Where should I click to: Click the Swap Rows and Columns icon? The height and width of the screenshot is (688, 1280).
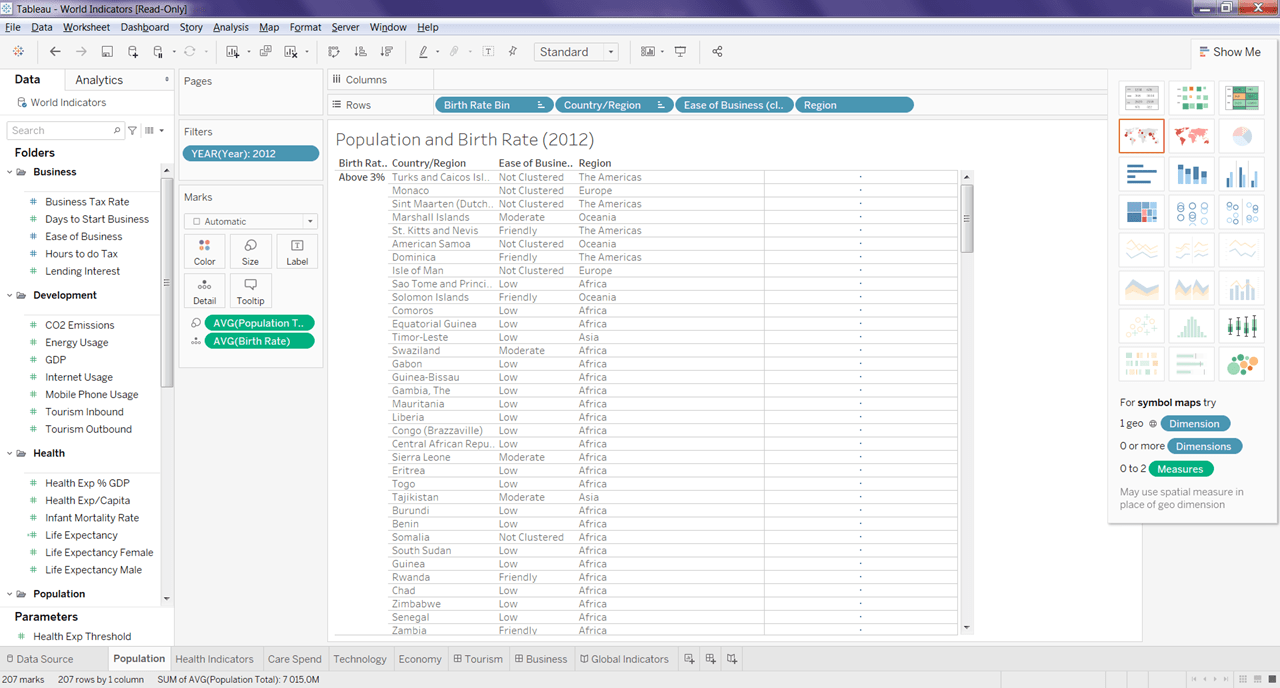(x=334, y=52)
